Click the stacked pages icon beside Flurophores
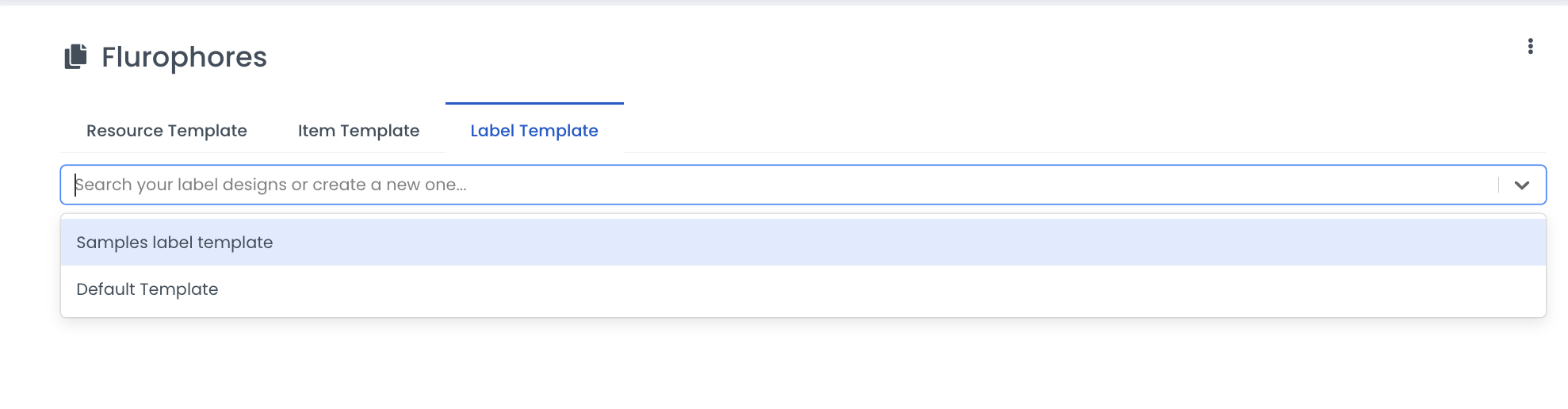1568x409 pixels. (75, 57)
